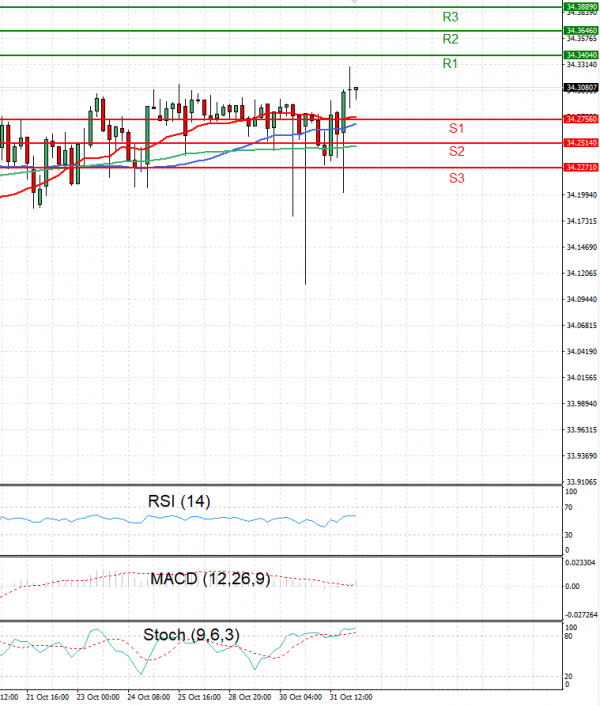Viewport: 600px width, 706px height.
Task: Click the MACD (12,26,9) indicator title
Action: [210, 579]
